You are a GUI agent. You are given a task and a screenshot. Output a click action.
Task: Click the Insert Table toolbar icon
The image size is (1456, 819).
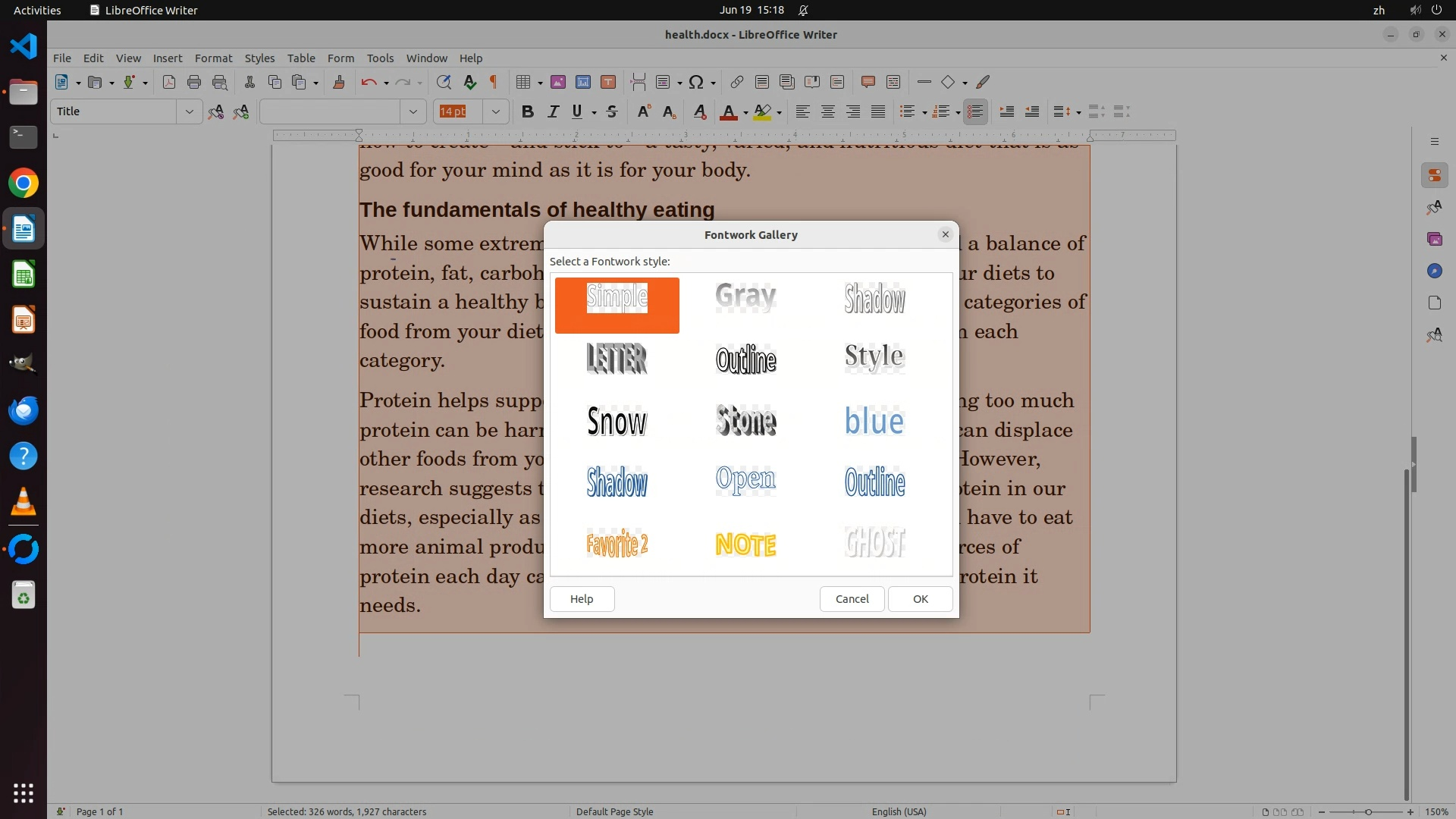point(522,82)
